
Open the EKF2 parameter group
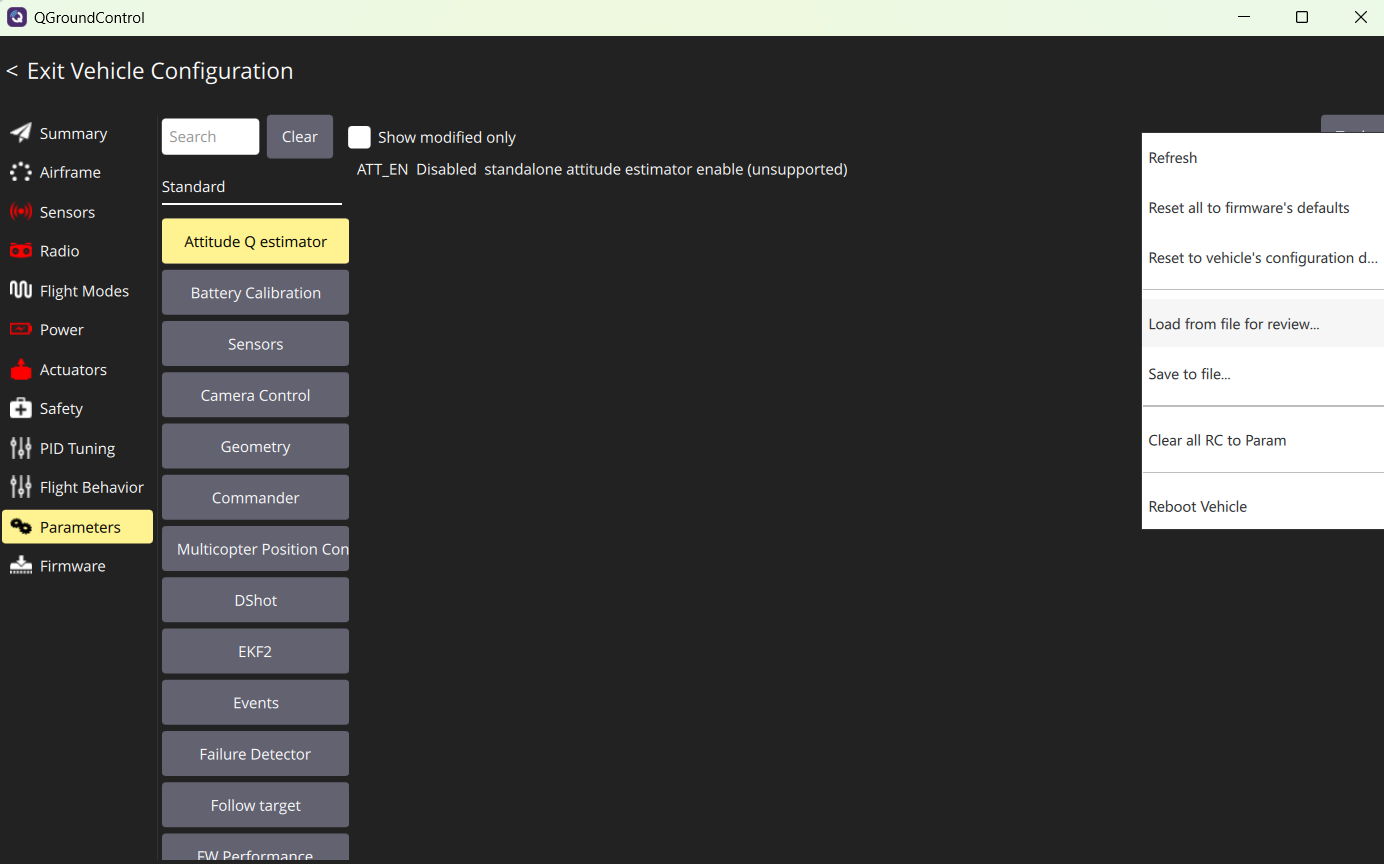click(x=255, y=651)
